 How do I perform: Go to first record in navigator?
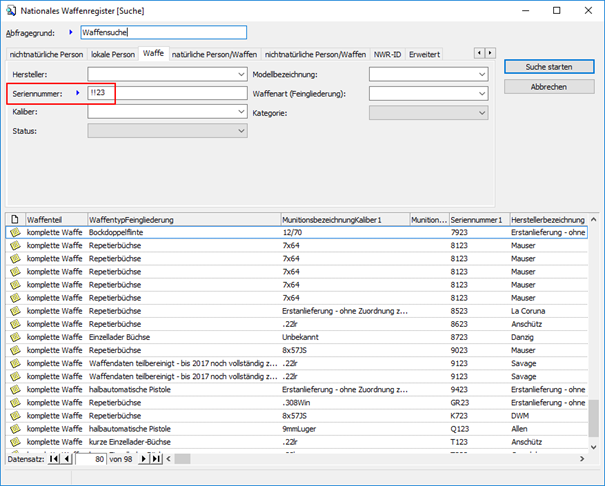click(54, 459)
